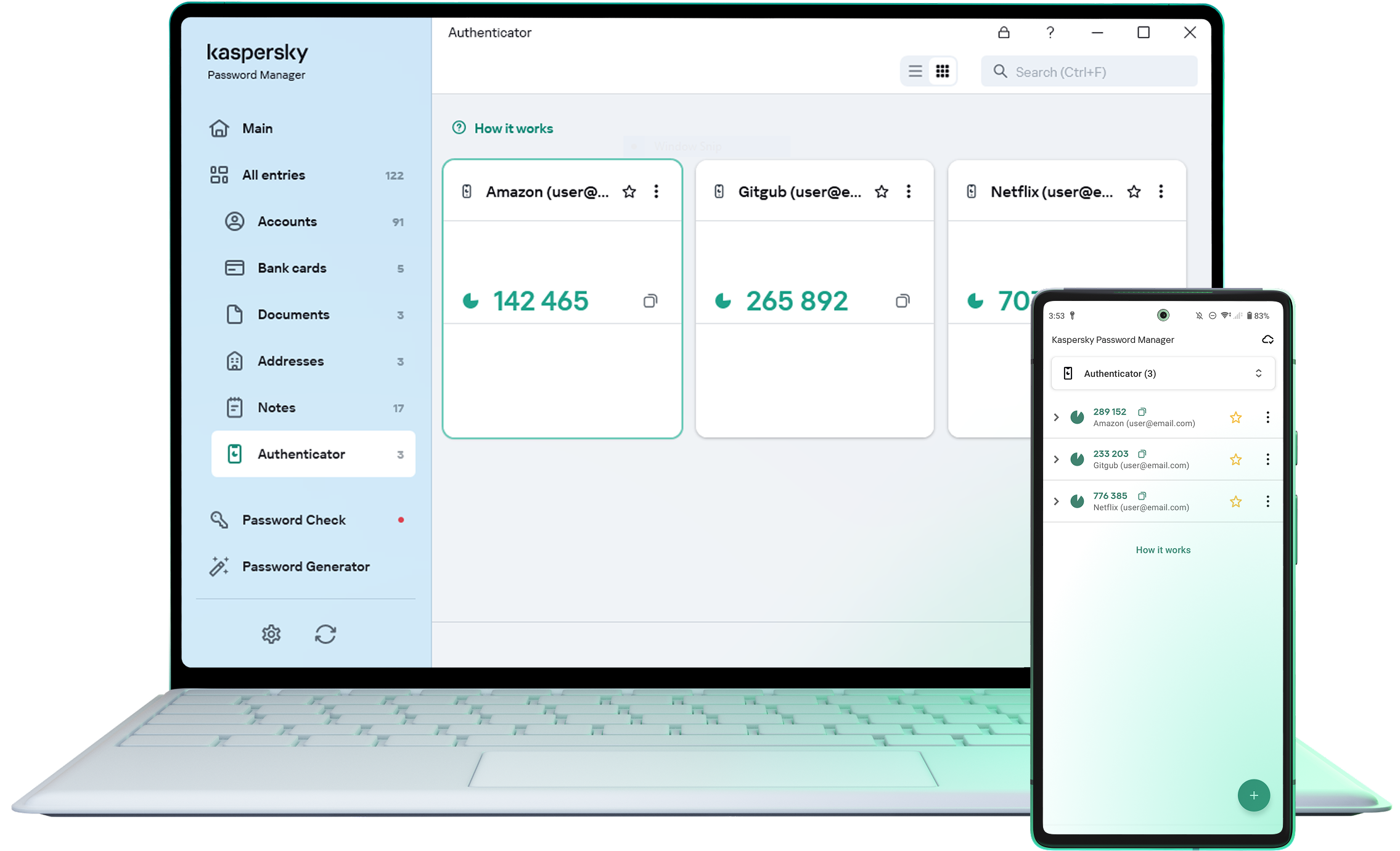Image resolution: width=1400 pixels, height=851 pixels.
Task: Tap the green plus add button on phone
Action: 1253,795
